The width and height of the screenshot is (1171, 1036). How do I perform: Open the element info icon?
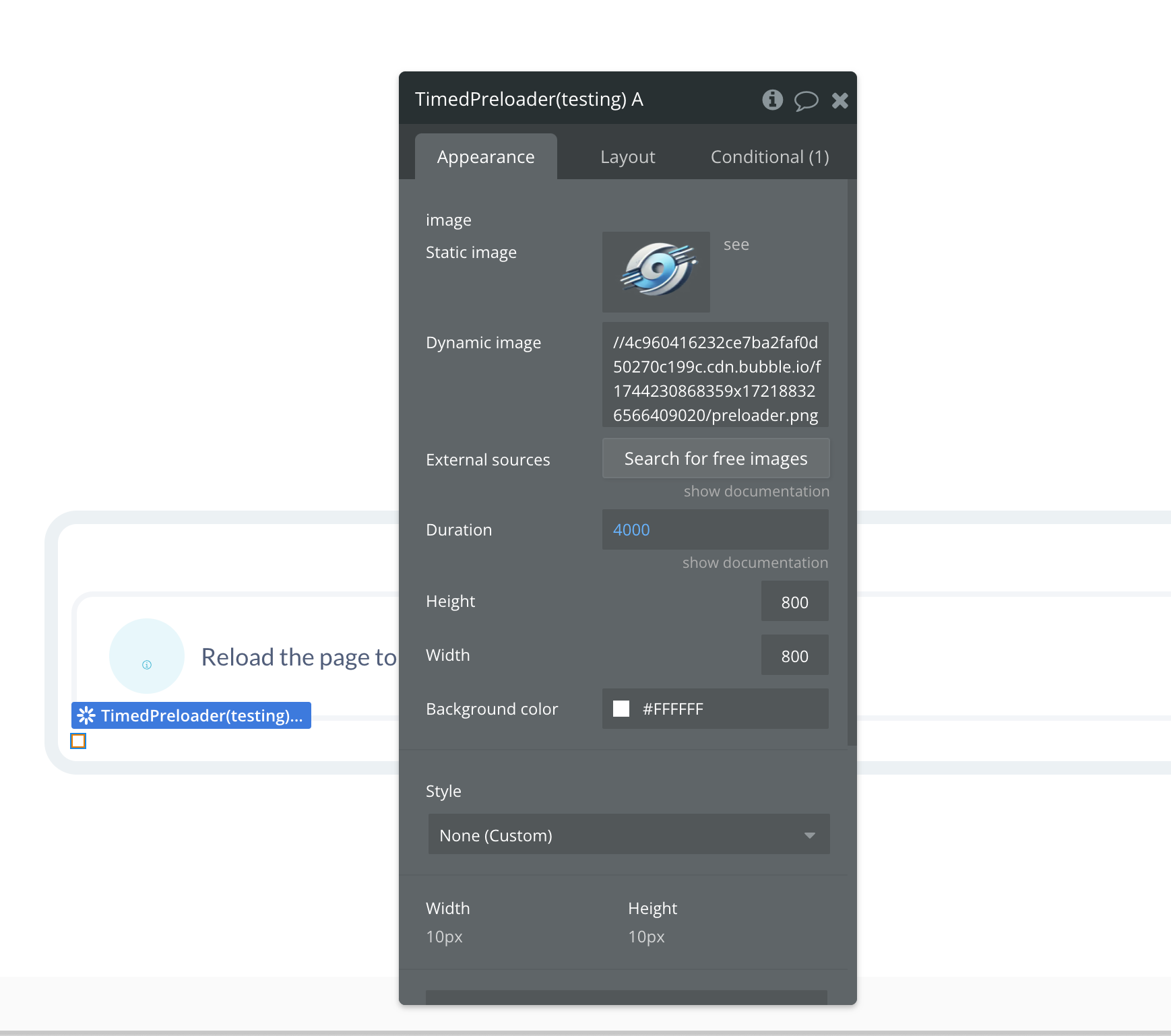[772, 100]
